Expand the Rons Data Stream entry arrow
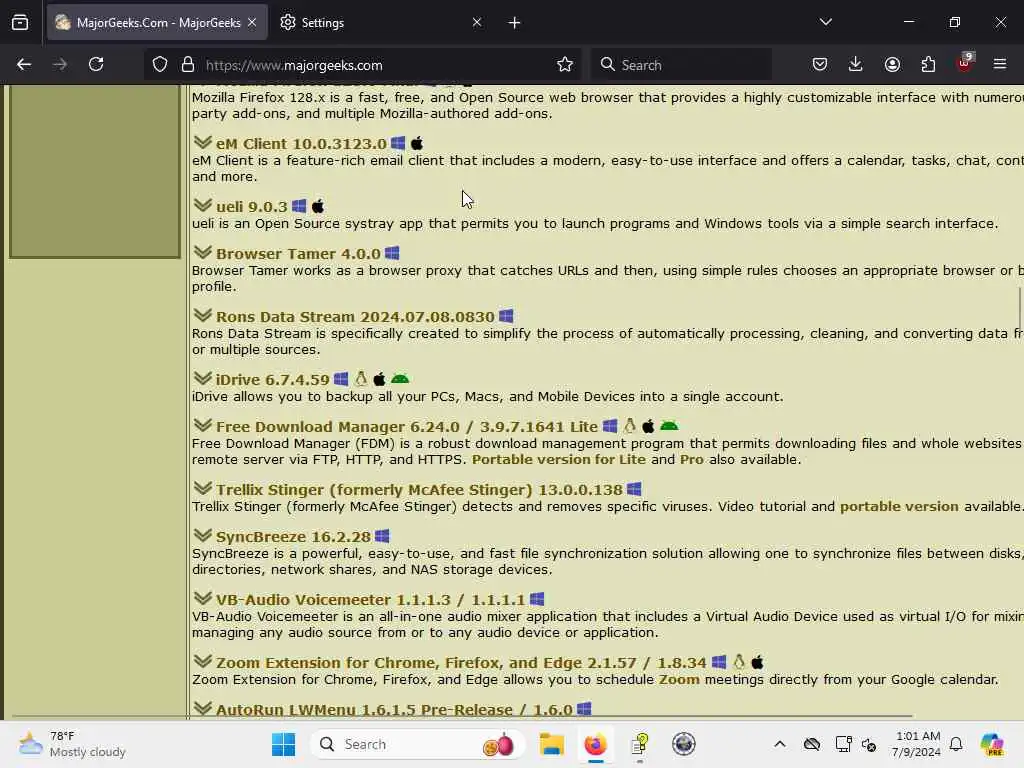 (x=202, y=315)
